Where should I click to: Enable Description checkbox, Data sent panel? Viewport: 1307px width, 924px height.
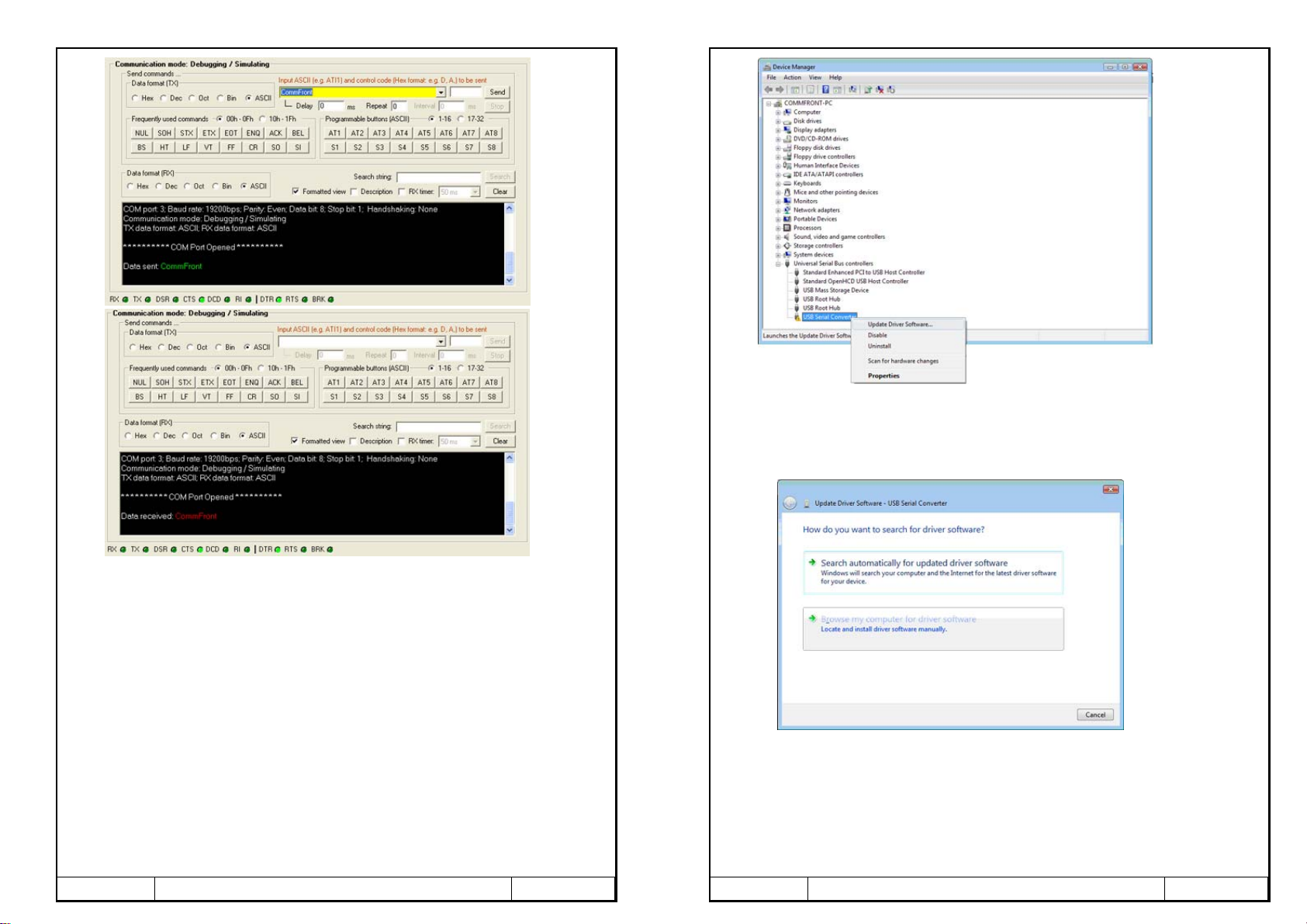tap(354, 192)
